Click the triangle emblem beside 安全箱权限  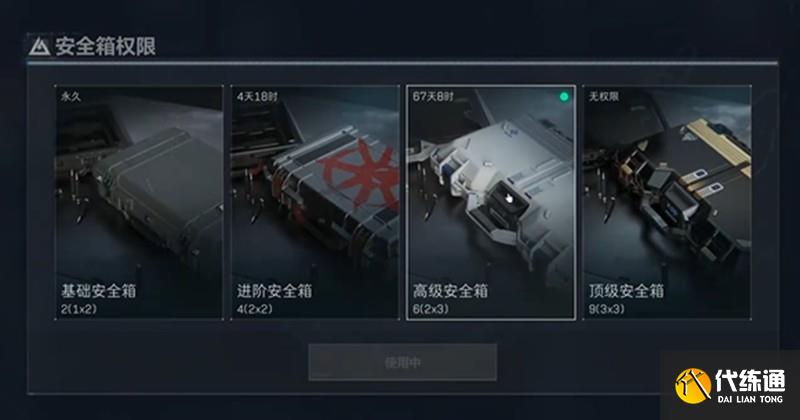[x=39, y=46]
